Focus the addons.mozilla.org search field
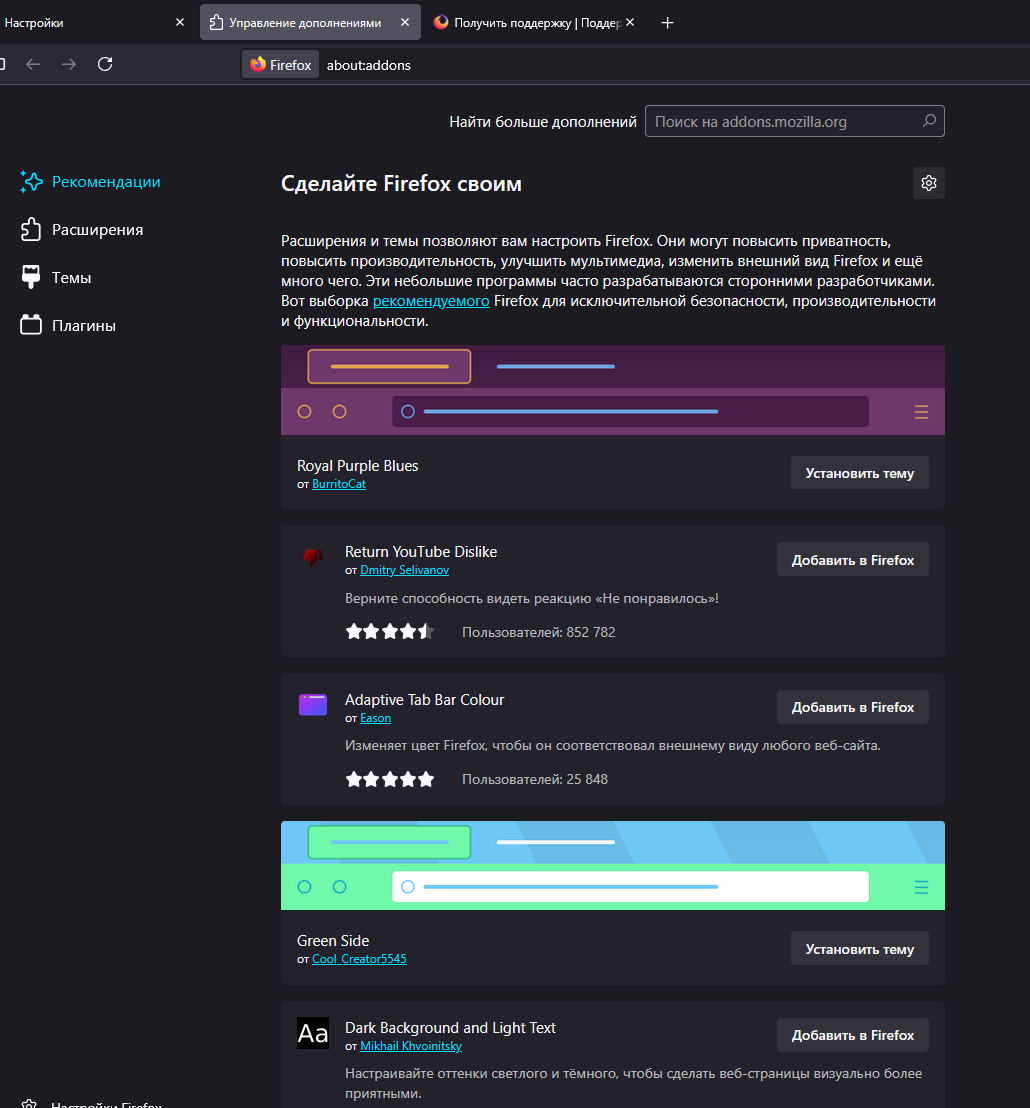 click(794, 122)
